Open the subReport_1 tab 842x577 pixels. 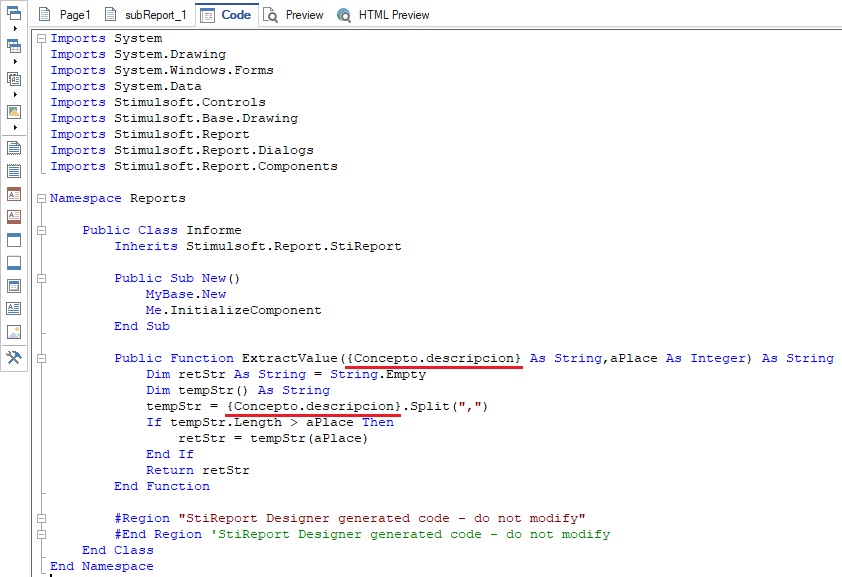tap(146, 15)
